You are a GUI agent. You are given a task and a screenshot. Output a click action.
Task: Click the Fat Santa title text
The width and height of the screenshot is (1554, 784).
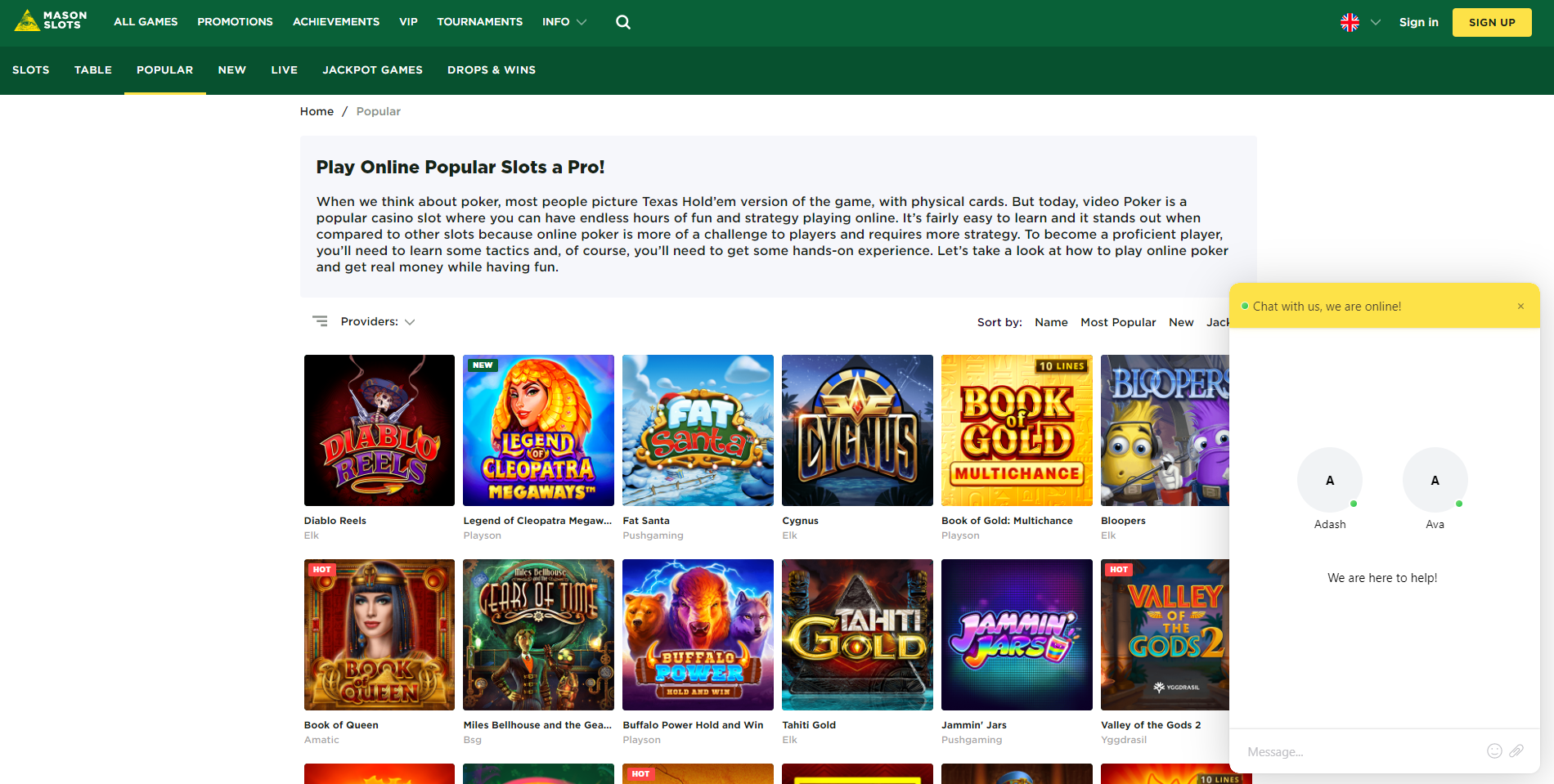coord(646,521)
